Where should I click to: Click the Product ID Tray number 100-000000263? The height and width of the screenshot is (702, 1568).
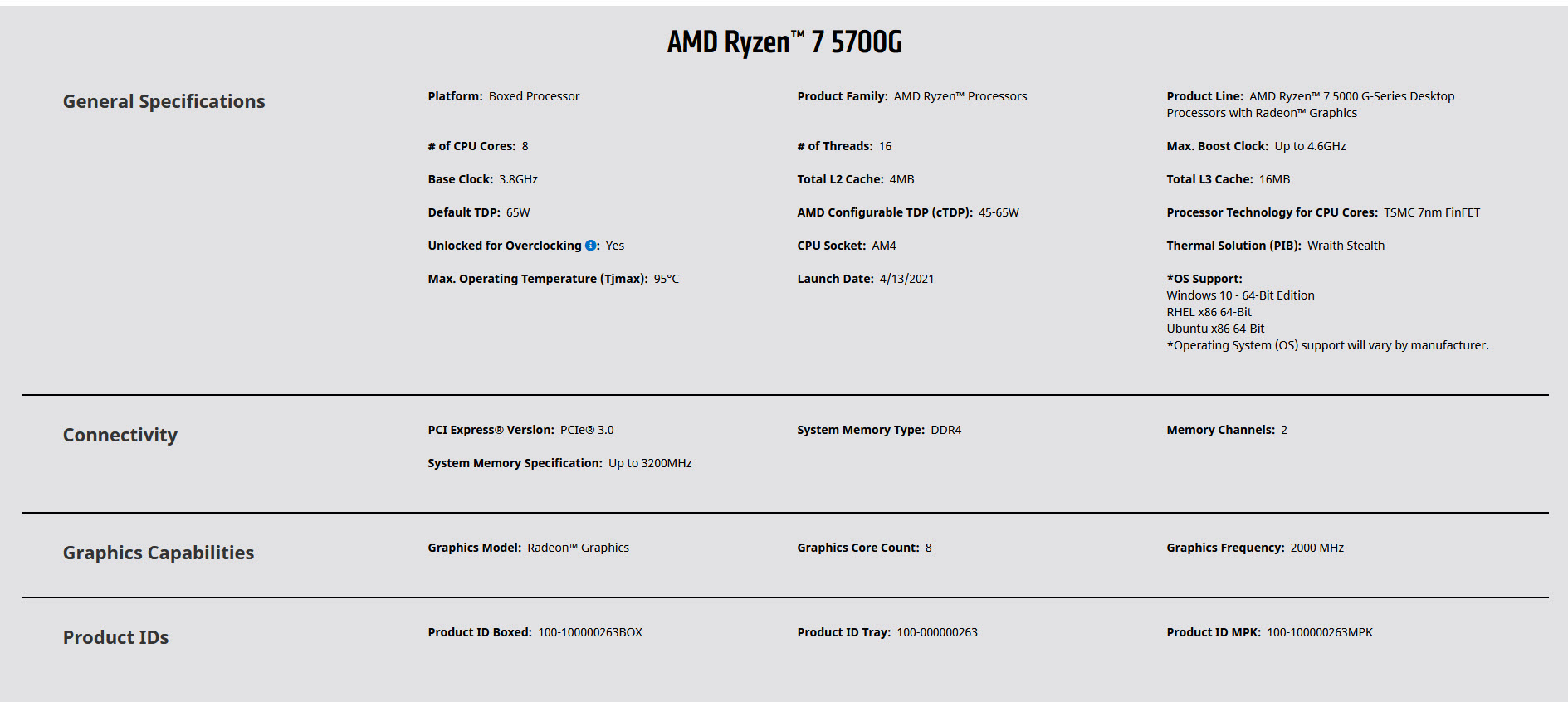[937, 632]
